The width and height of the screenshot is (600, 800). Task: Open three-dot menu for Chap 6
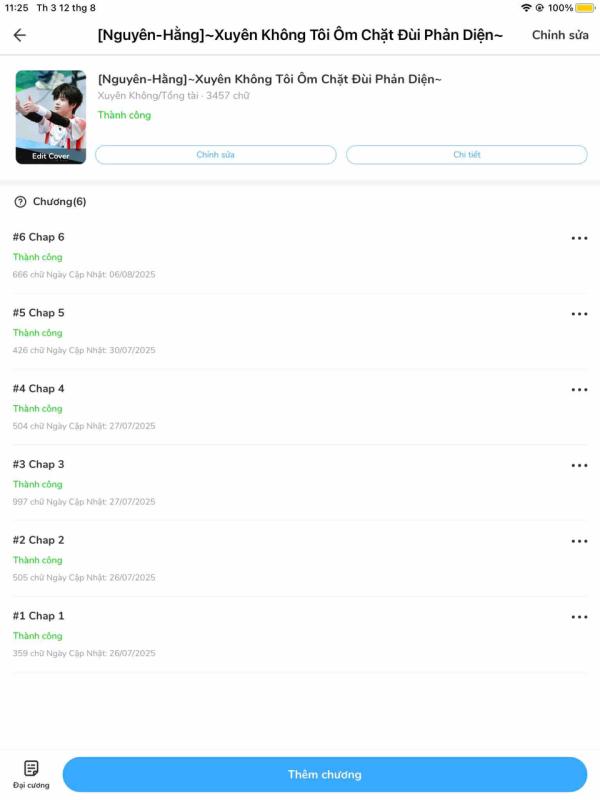[579, 238]
